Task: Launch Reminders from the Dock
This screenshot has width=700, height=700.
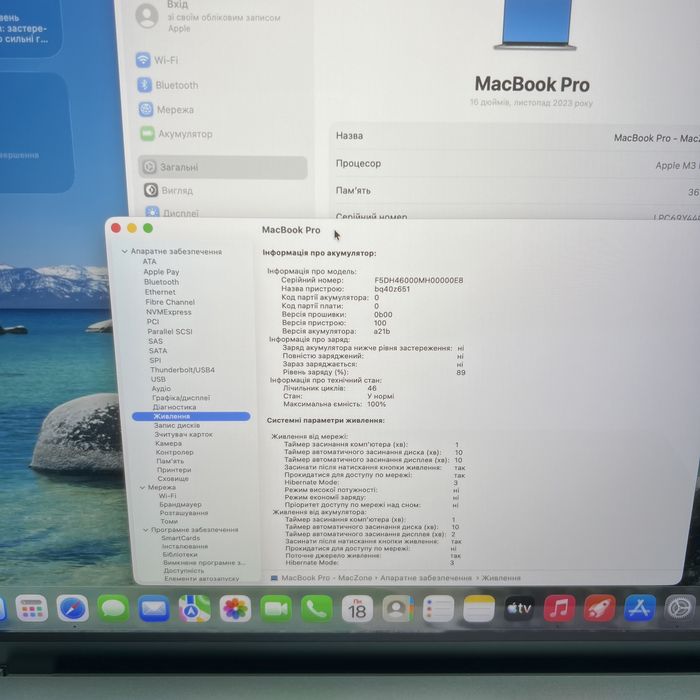Action: coord(438,608)
